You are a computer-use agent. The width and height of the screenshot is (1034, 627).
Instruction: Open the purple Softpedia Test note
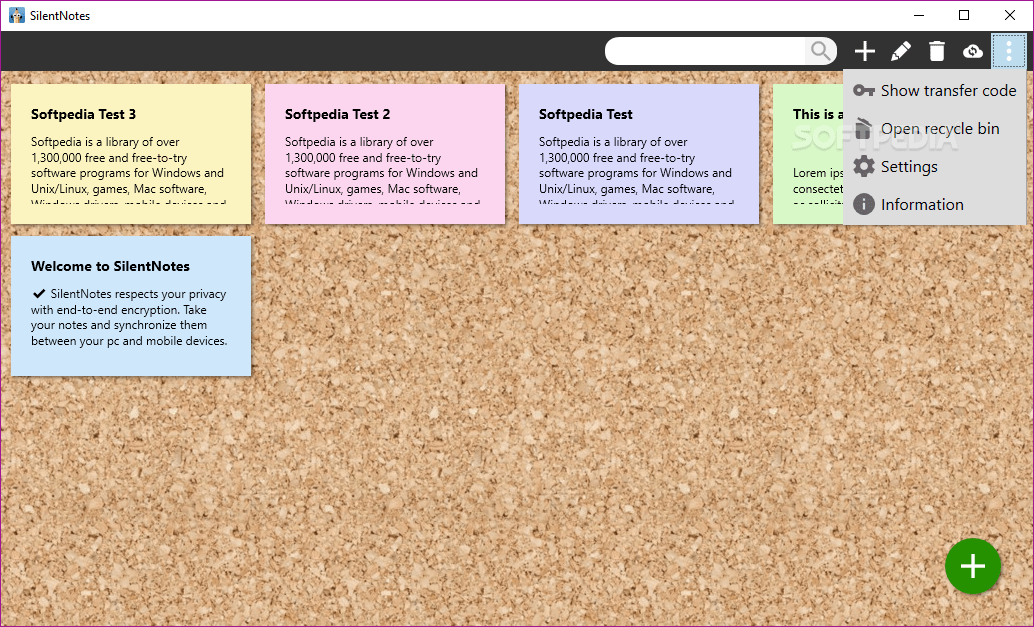coord(638,154)
